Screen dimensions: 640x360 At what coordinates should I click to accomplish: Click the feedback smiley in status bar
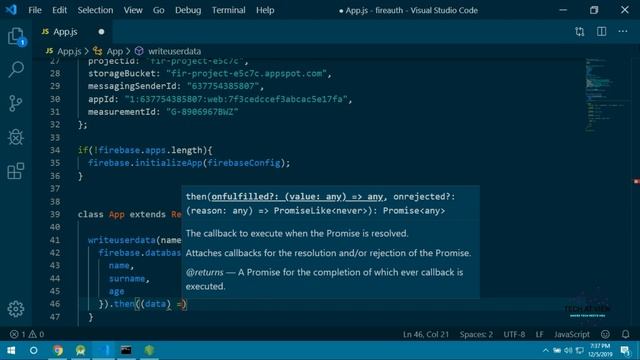coord(605,334)
